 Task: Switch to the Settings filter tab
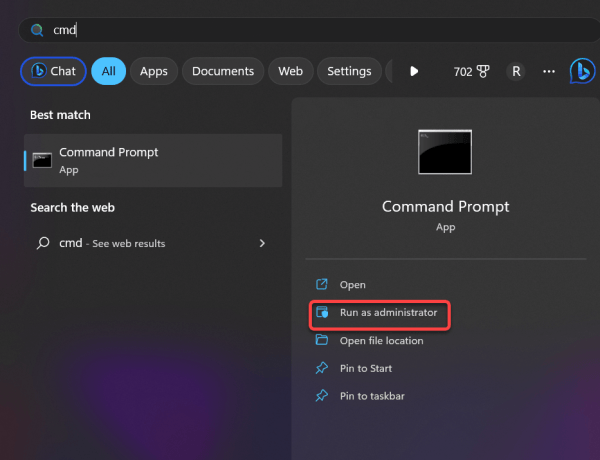[x=349, y=71]
